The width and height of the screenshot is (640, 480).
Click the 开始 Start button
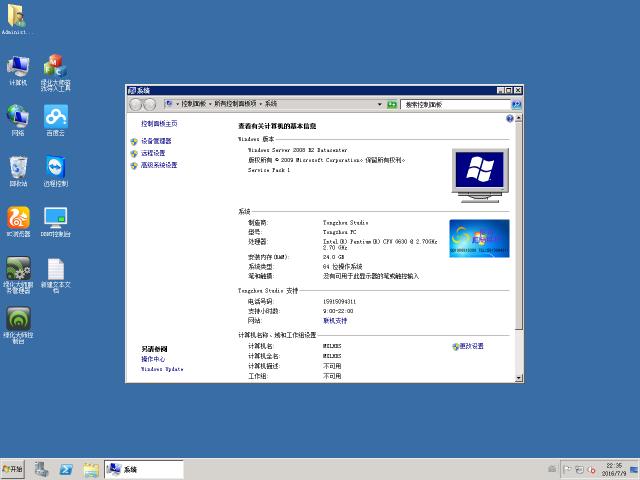14,469
